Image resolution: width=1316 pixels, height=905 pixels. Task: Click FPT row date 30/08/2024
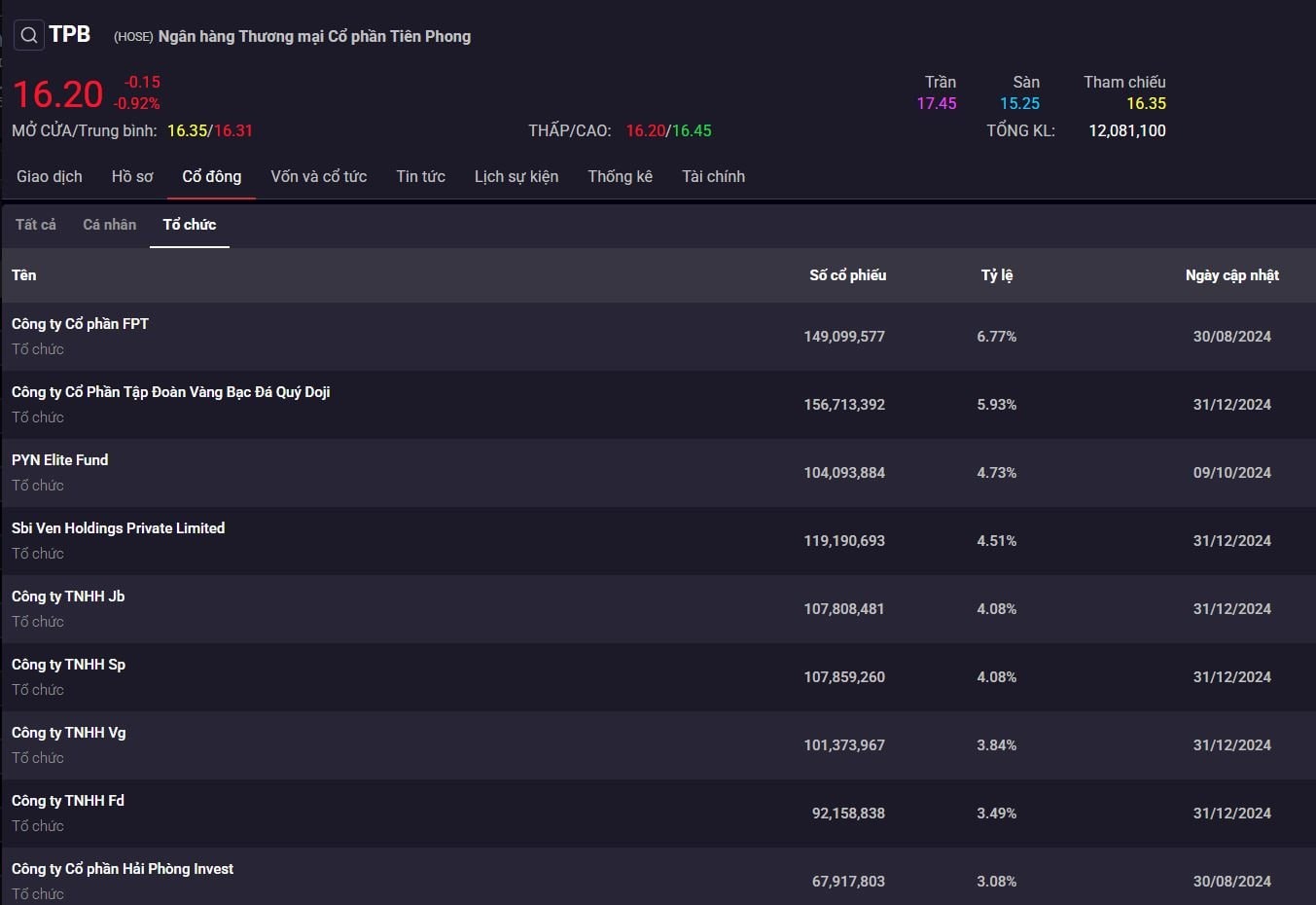(1232, 337)
